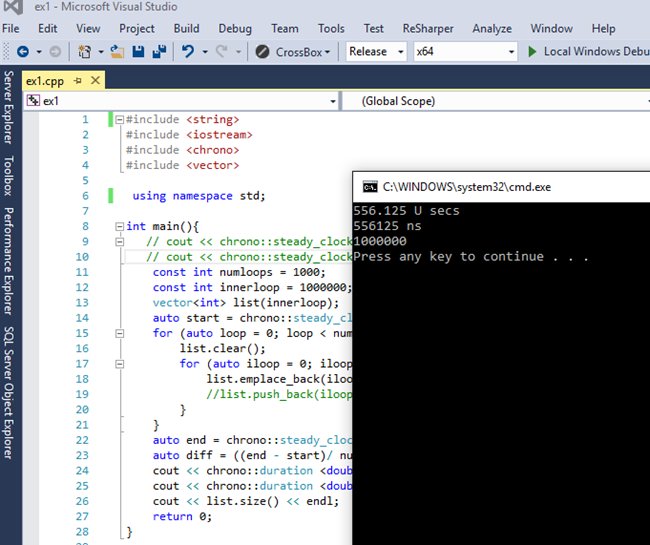Open the Build menu
This screenshot has height=545, width=650.
pos(187,29)
